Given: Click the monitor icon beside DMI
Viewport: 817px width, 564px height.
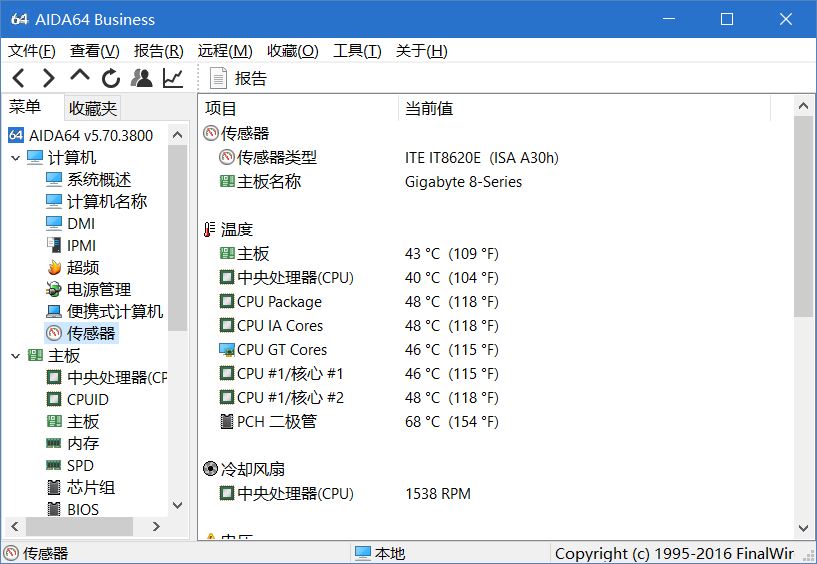Looking at the screenshot, I should [54, 223].
